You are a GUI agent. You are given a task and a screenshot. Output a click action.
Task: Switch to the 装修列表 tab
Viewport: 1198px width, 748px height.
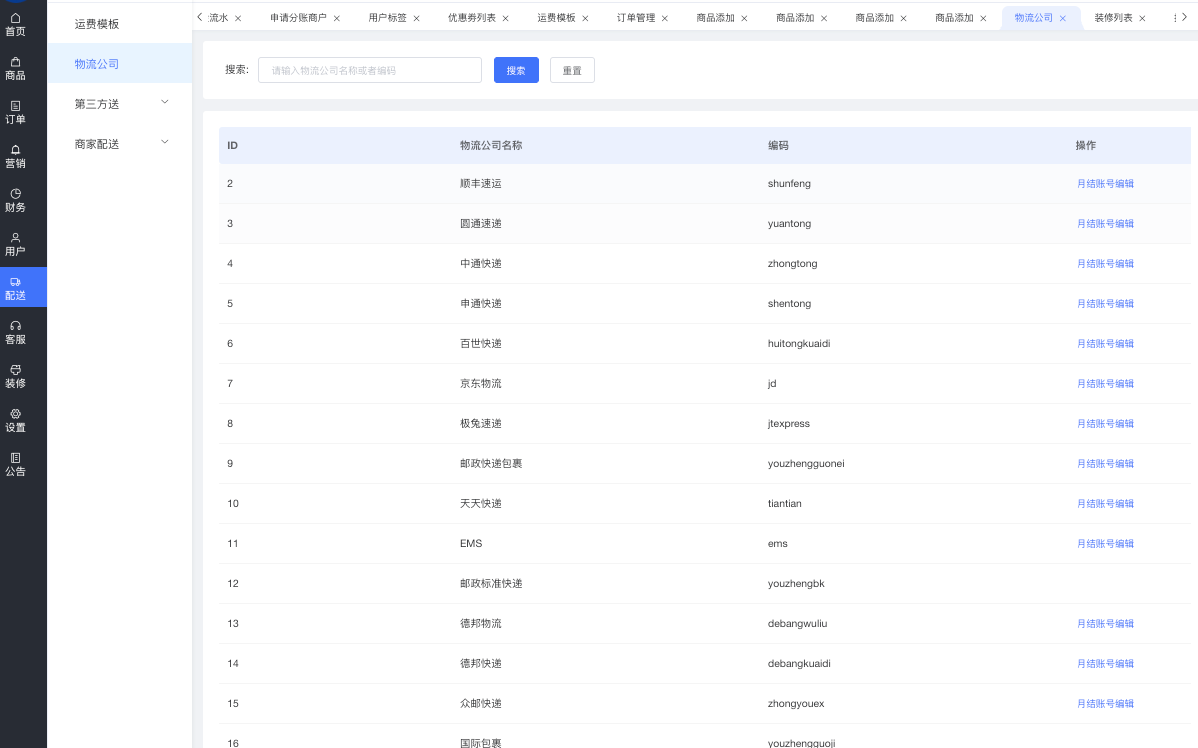1113,18
